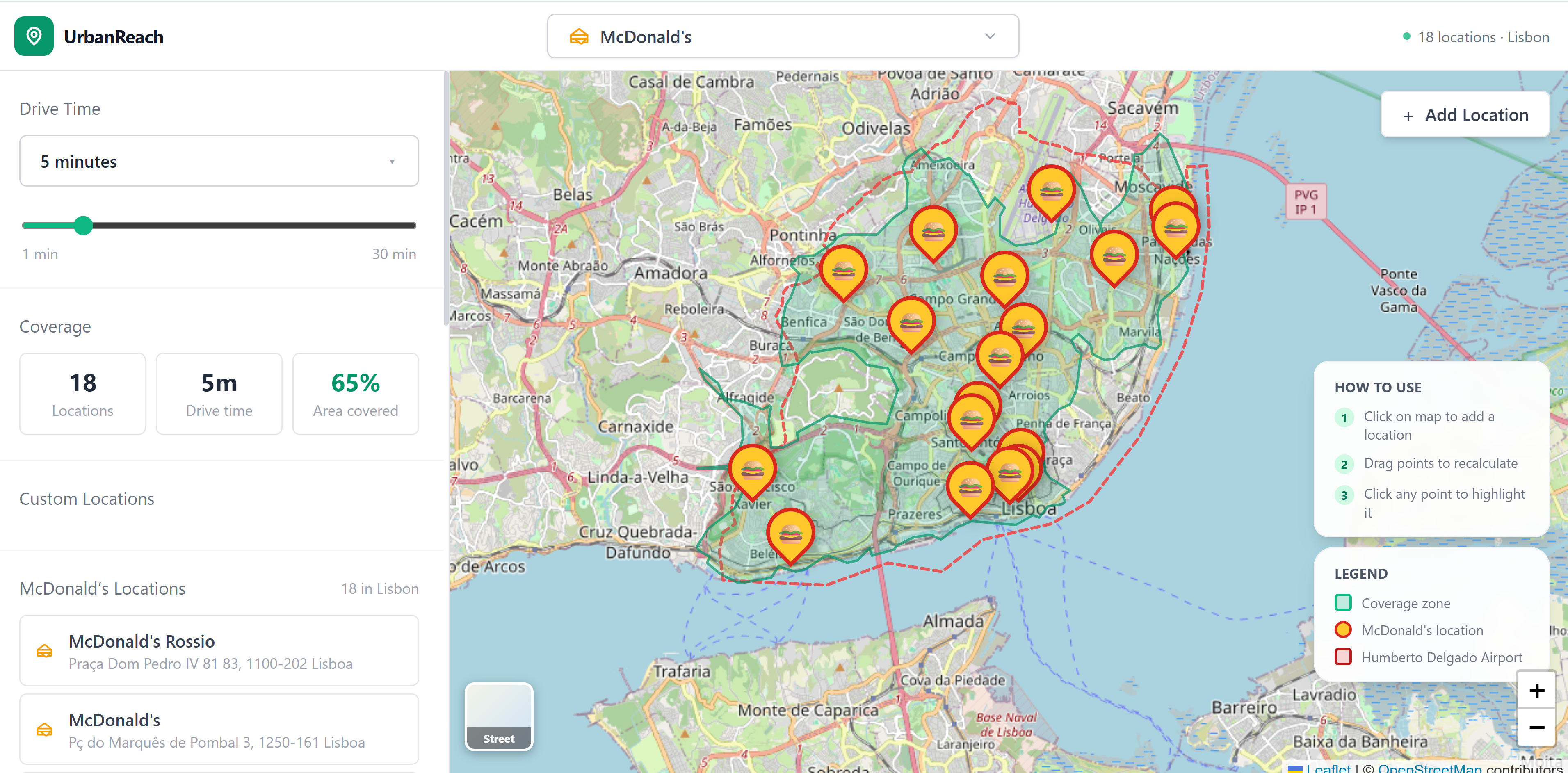Click the McDonald's location legend swatch
This screenshot has width=1568, height=773.
1343,629
